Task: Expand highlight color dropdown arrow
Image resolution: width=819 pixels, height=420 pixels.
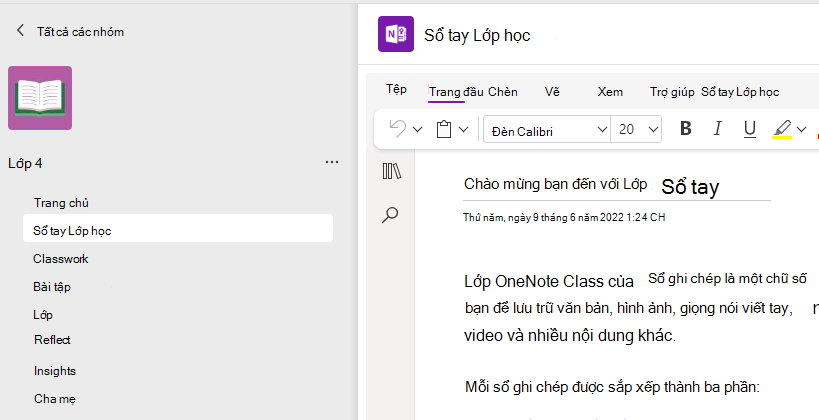Action: pyautogui.click(x=801, y=129)
